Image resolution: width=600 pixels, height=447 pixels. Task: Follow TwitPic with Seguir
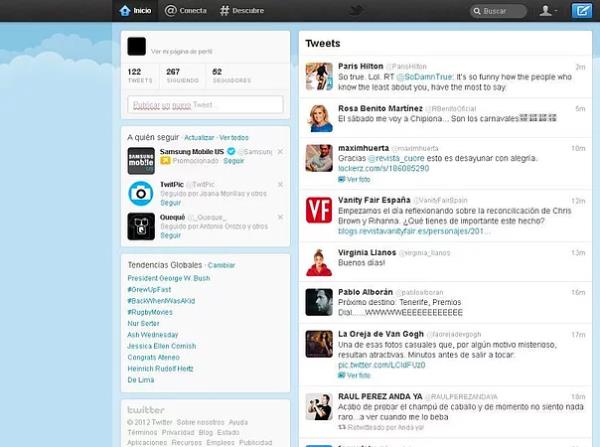point(170,203)
